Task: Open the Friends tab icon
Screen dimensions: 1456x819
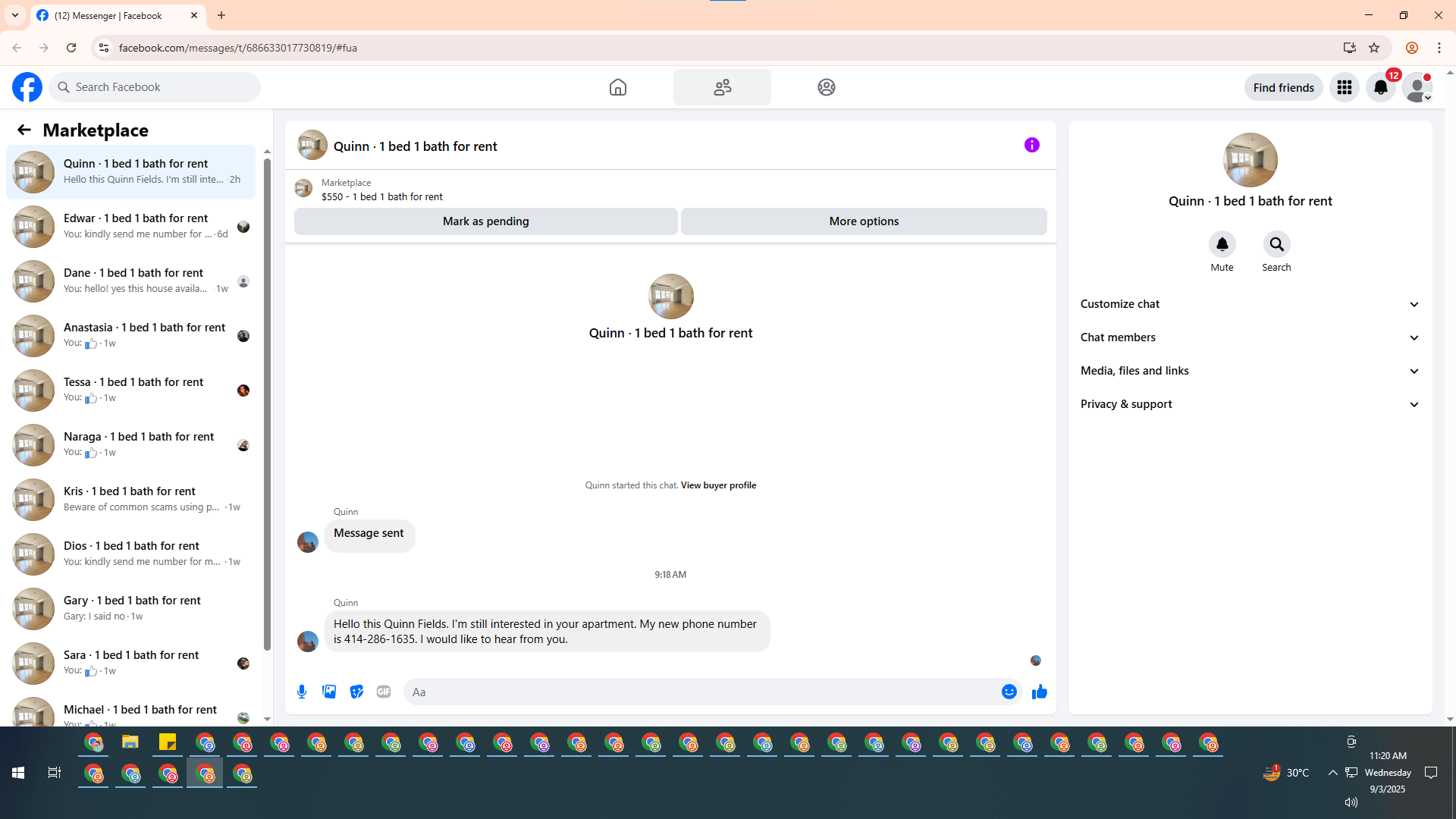Action: click(x=722, y=87)
